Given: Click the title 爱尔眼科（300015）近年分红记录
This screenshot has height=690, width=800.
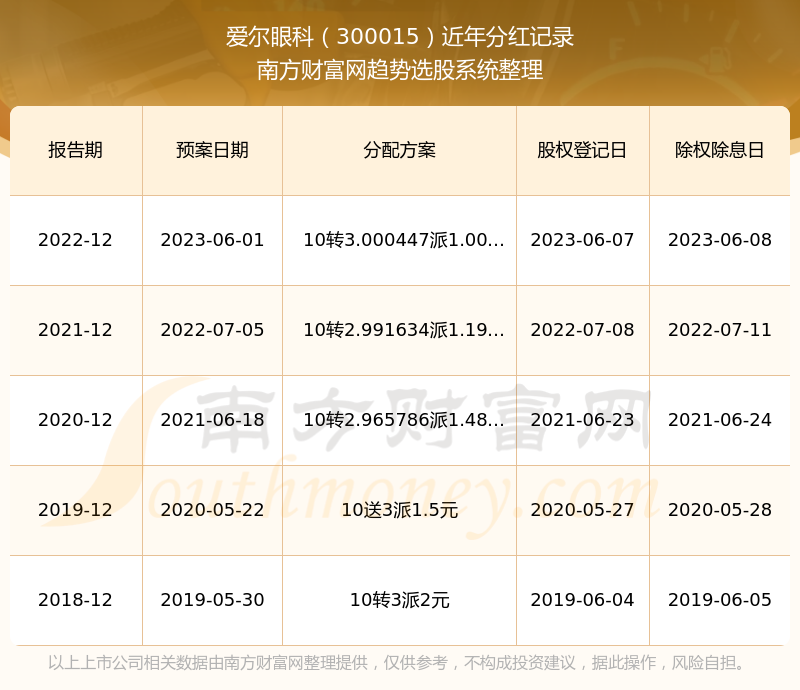Looking at the screenshot, I should pyautogui.click(x=400, y=37).
